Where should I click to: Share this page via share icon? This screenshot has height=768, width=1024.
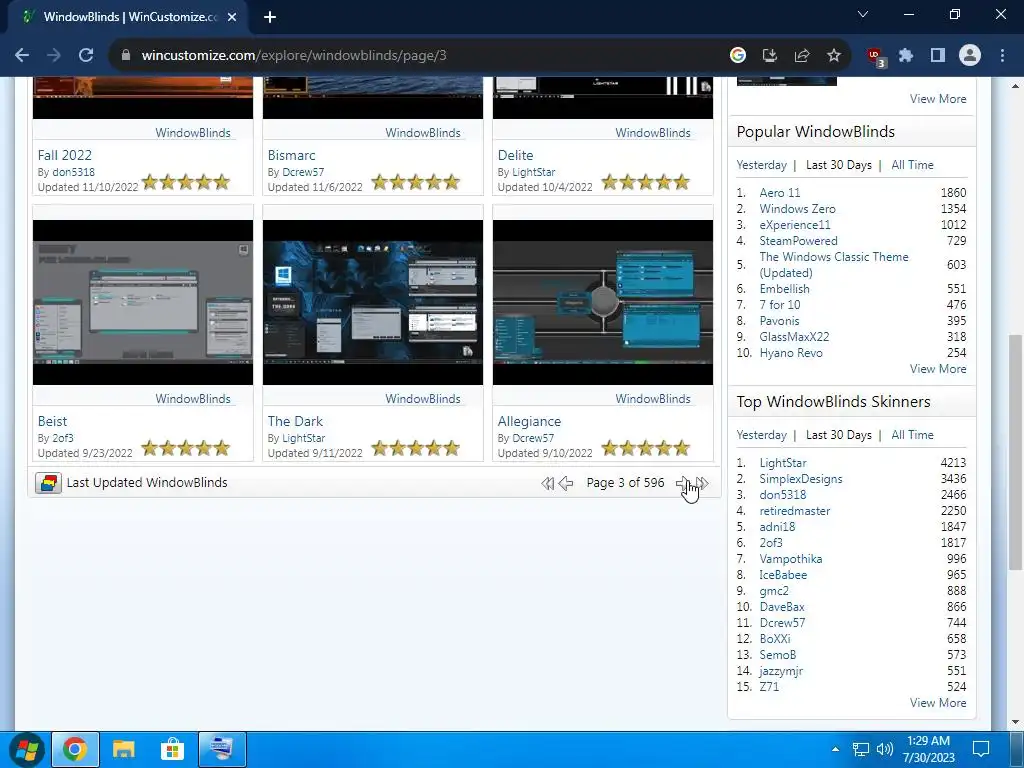point(802,56)
